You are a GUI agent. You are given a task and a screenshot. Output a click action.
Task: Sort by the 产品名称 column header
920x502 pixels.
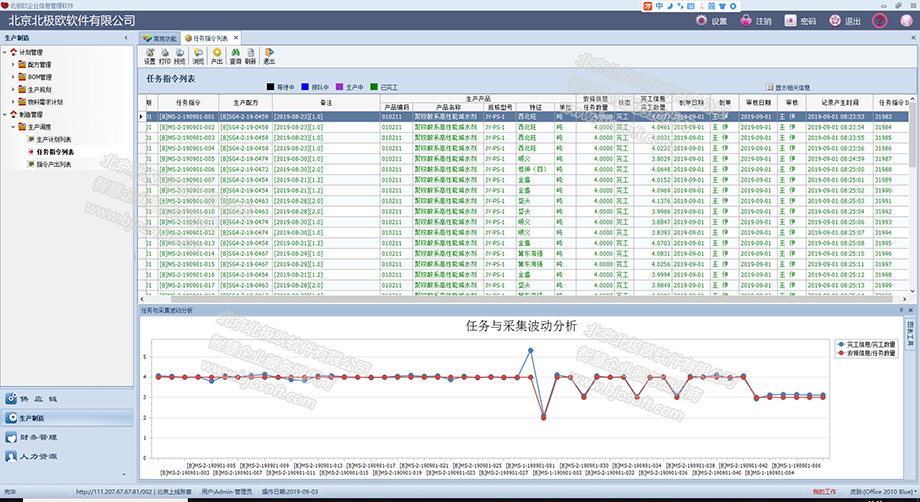pyautogui.click(x=449, y=107)
